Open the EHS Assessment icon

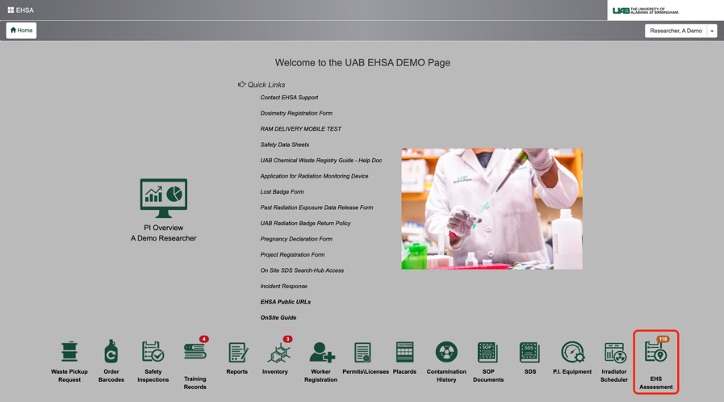656,352
